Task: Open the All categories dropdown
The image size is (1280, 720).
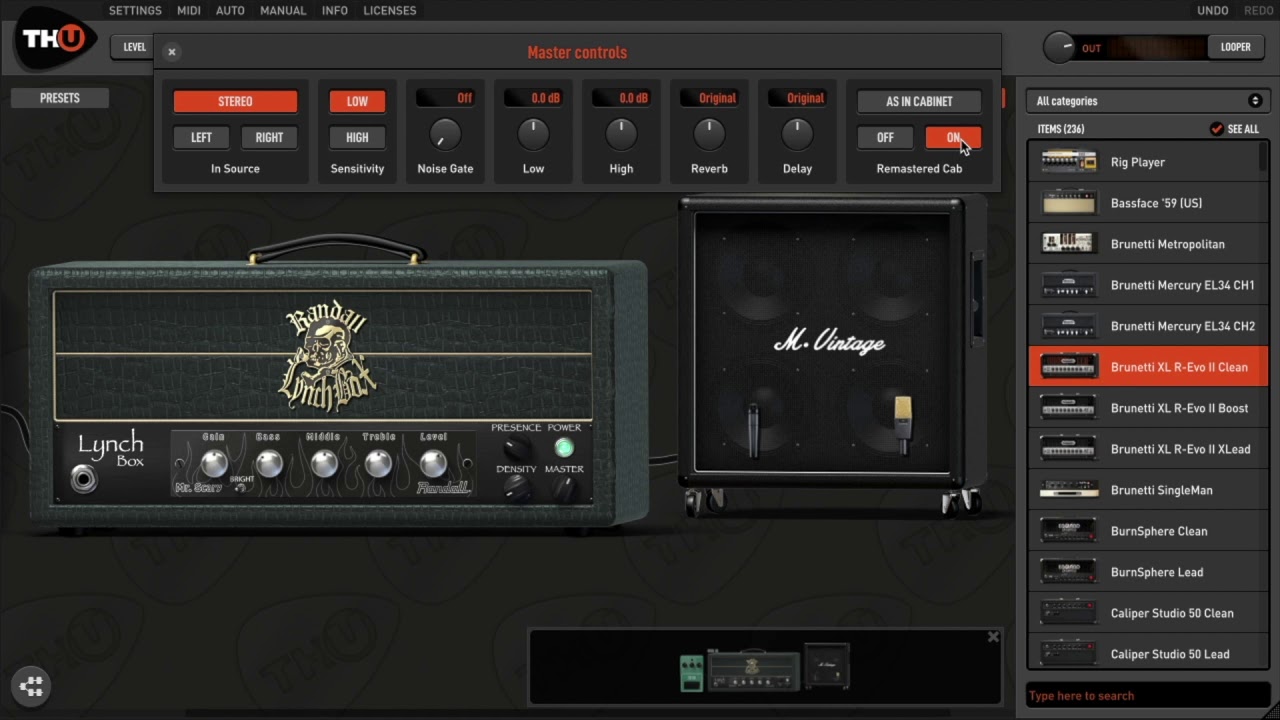Action: point(1148,101)
